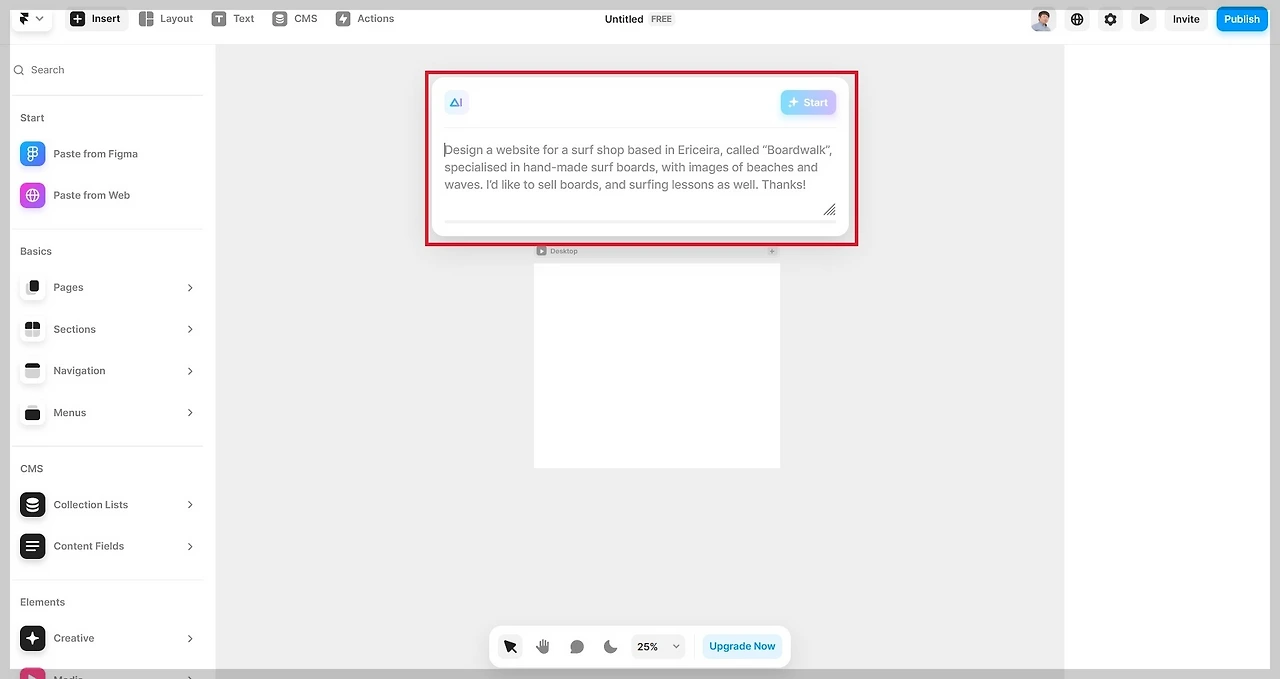
Task: Expand the Content Fields chevron
Action: click(x=190, y=547)
